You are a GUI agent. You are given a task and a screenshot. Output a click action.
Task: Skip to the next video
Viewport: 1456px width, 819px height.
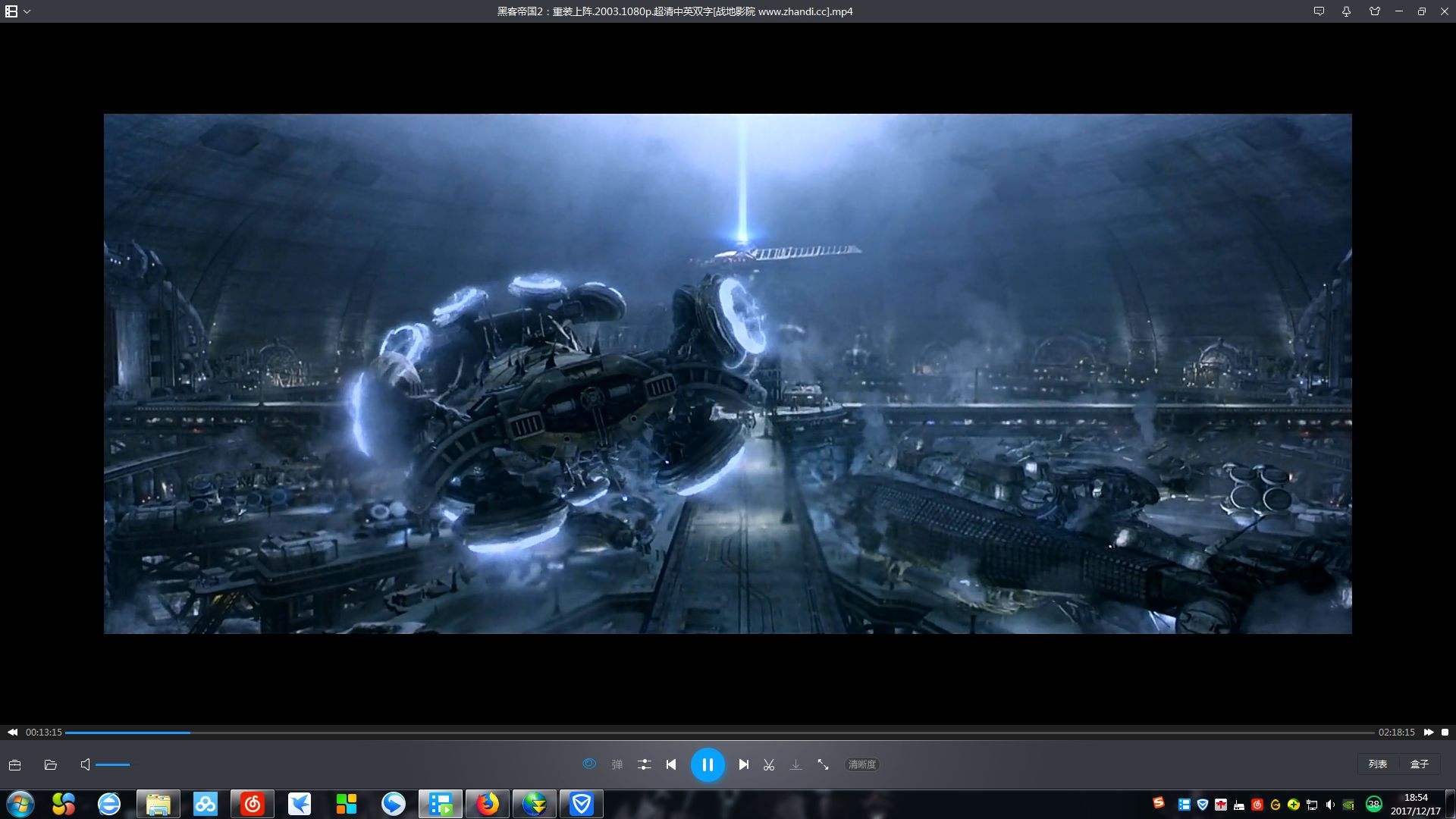point(744,764)
